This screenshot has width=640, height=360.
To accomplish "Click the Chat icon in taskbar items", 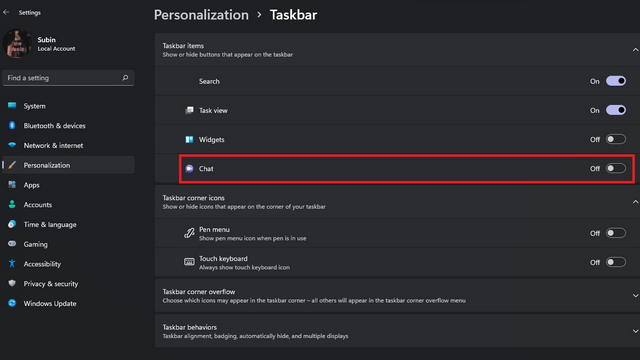I will pyautogui.click(x=189, y=169).
